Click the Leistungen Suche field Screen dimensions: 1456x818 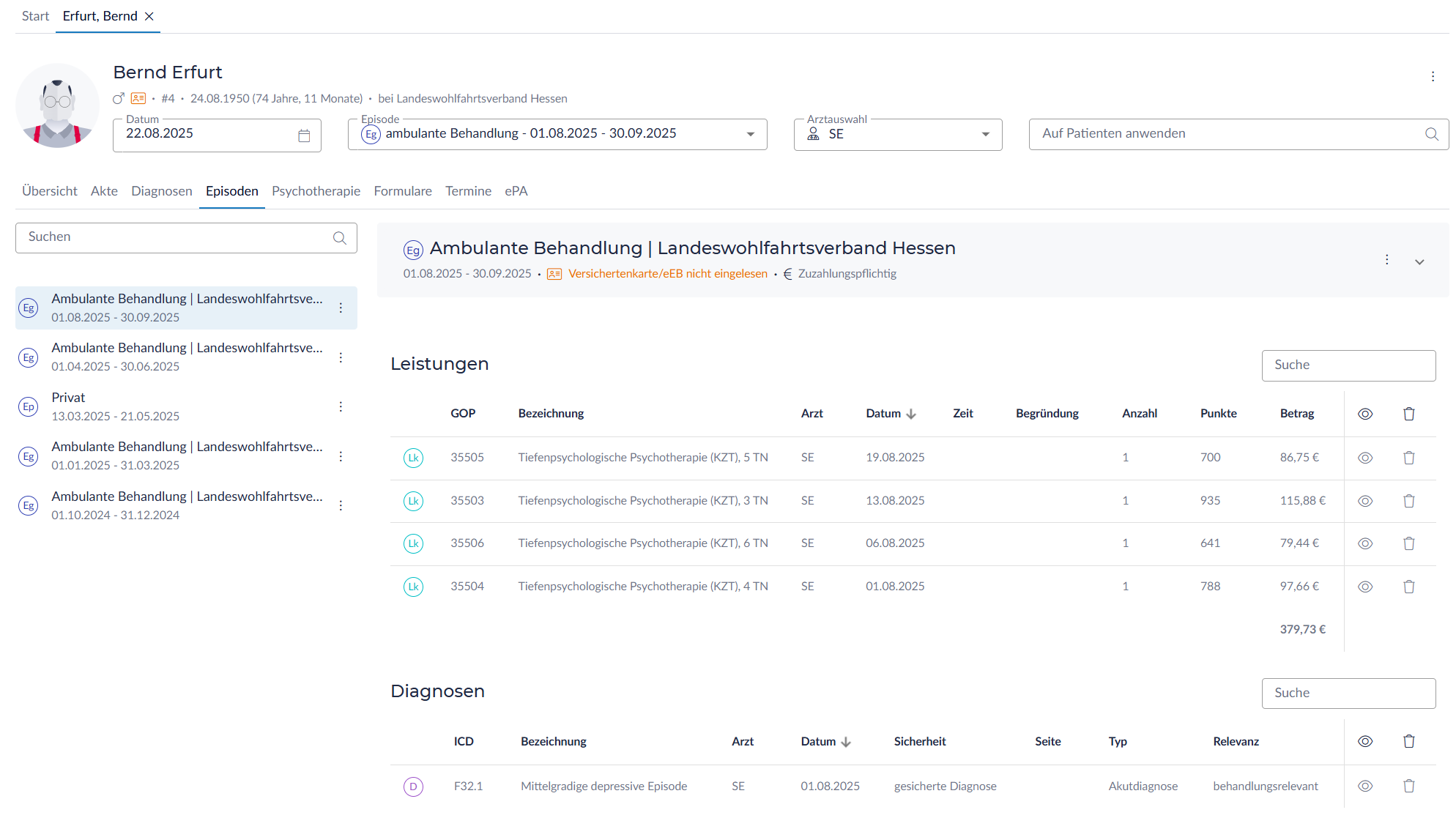tap(1348, 365)
